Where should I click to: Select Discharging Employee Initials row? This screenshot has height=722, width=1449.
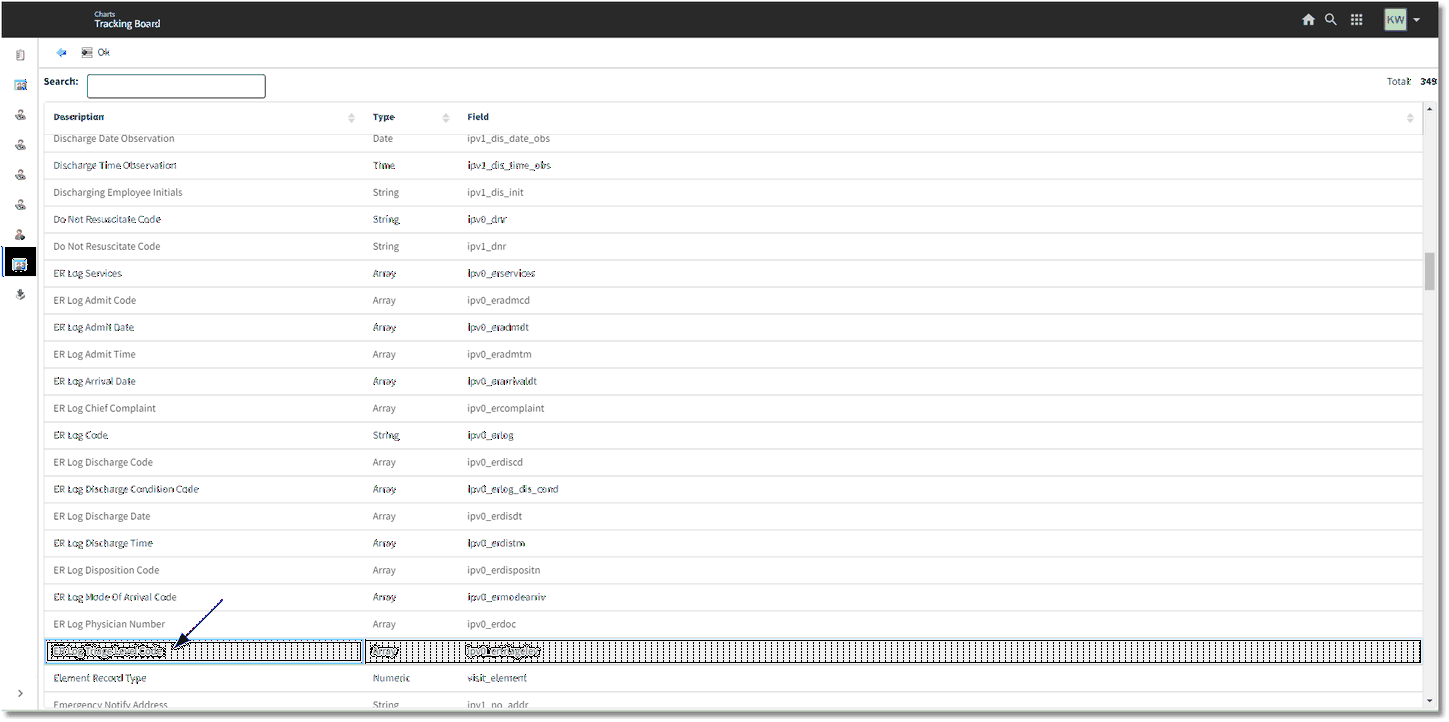coord(733,193)
